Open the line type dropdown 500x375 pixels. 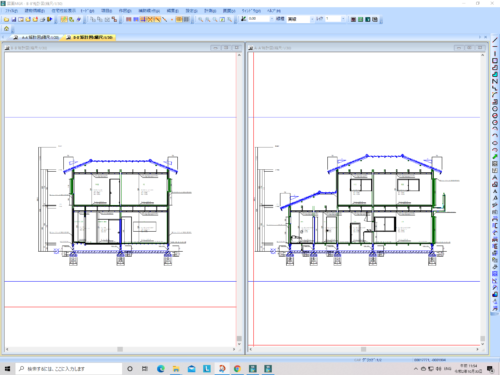(x=312, y=19)
